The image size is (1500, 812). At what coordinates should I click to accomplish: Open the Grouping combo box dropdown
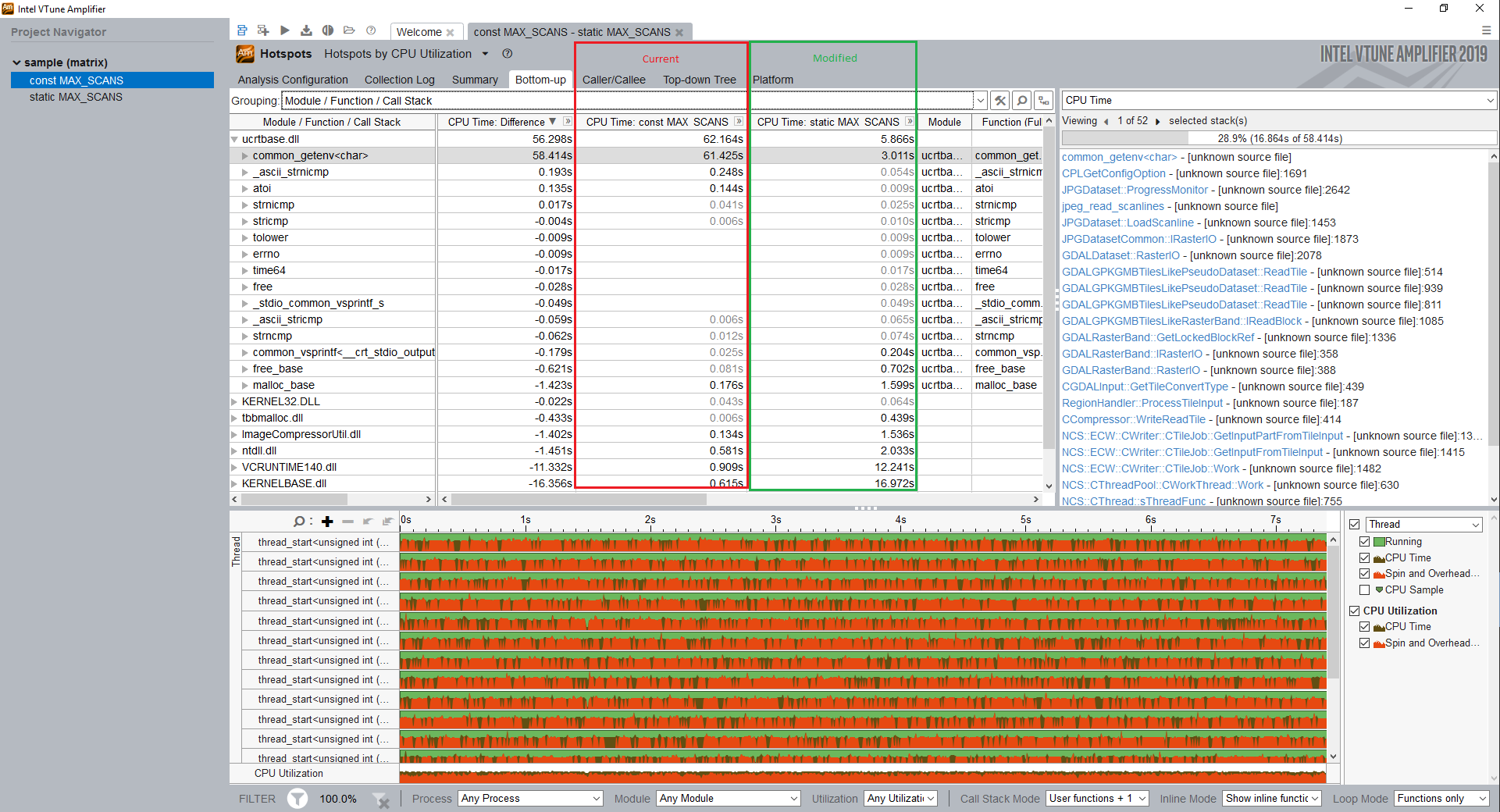[x=980, y=100]
